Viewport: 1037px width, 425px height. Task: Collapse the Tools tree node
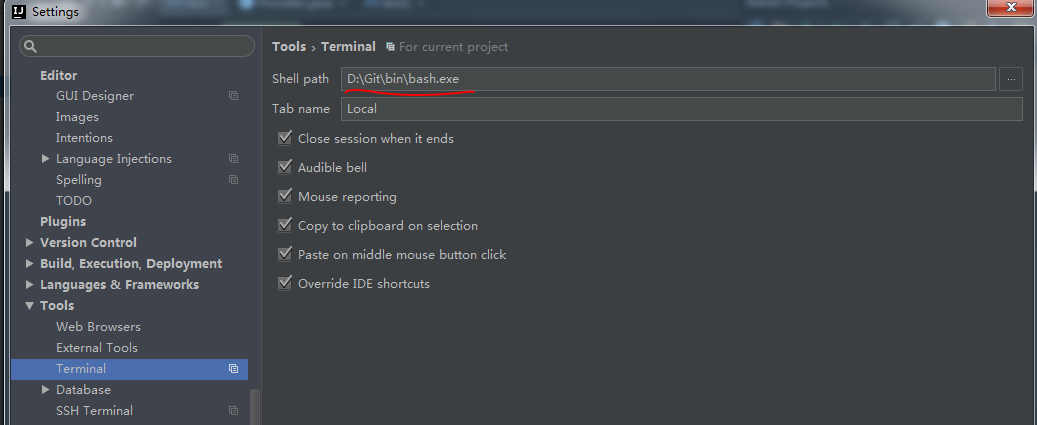pos(29,305)
